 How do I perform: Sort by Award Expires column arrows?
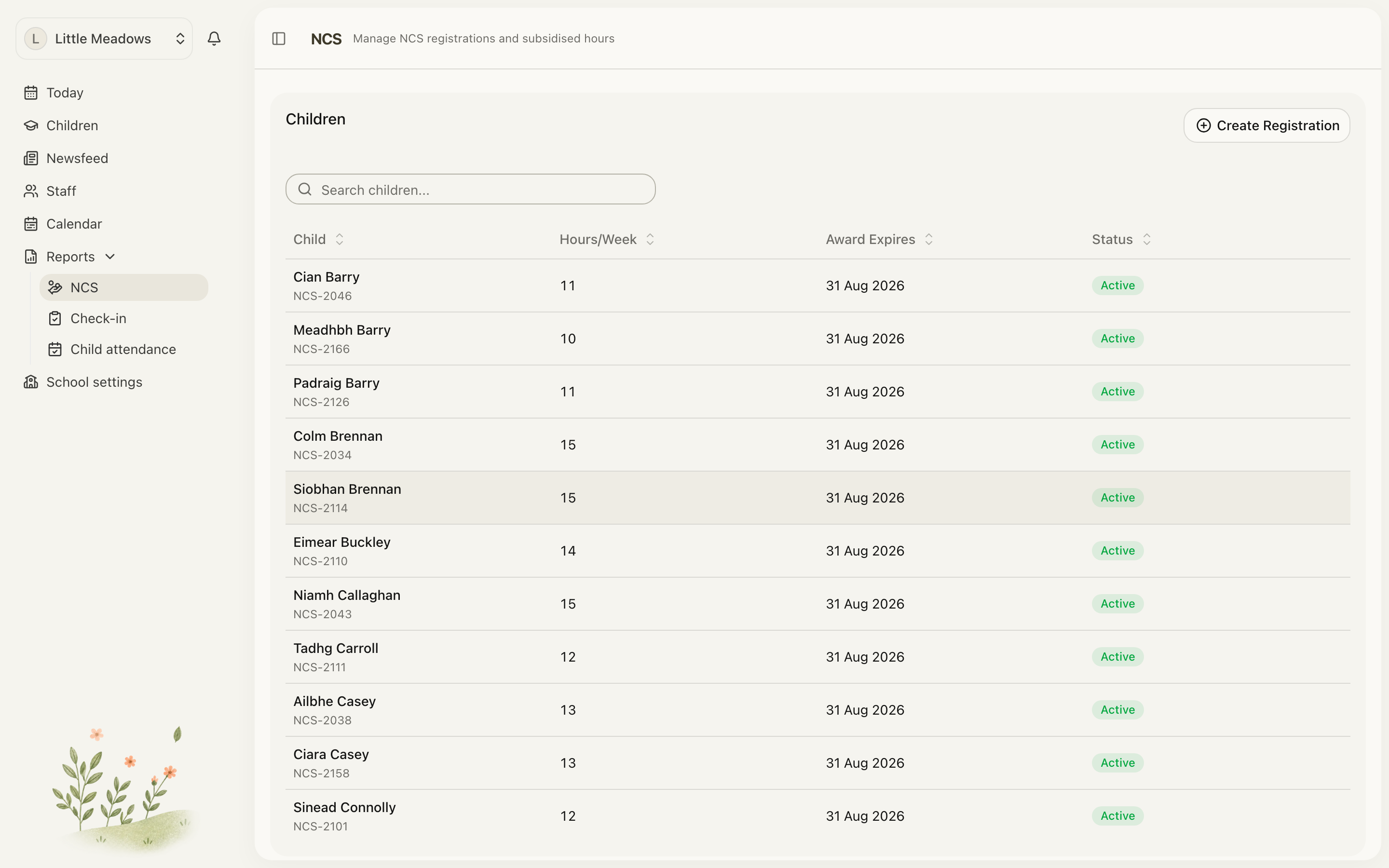[x=929, y=239]
